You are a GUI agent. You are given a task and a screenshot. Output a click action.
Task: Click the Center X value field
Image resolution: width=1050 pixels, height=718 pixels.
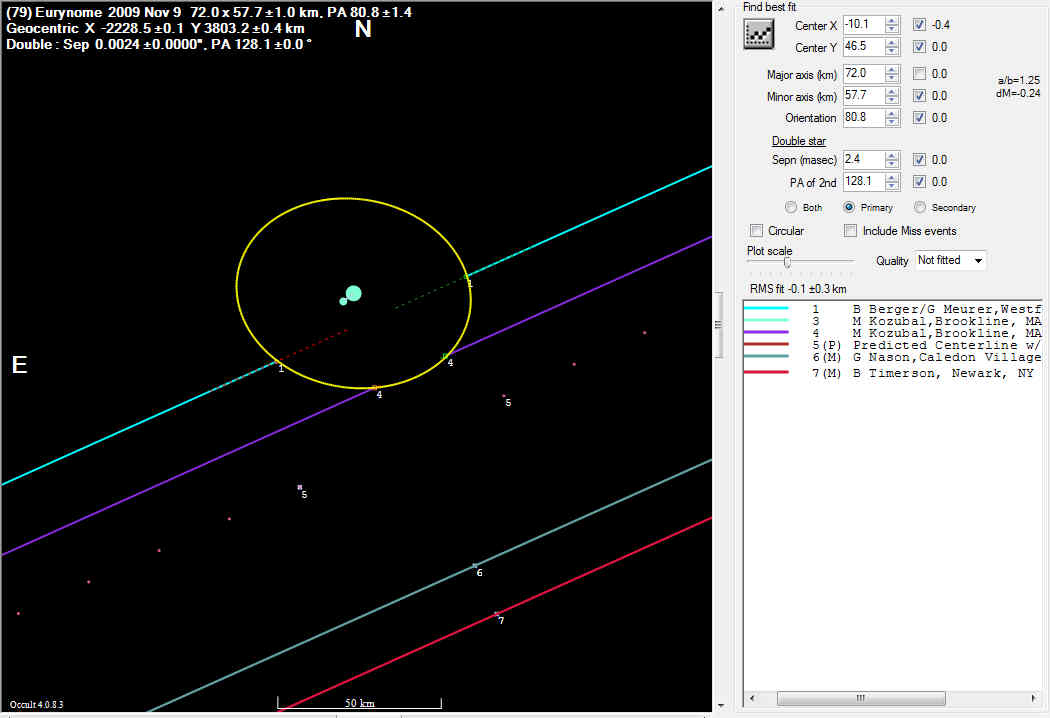click(864, 25)
